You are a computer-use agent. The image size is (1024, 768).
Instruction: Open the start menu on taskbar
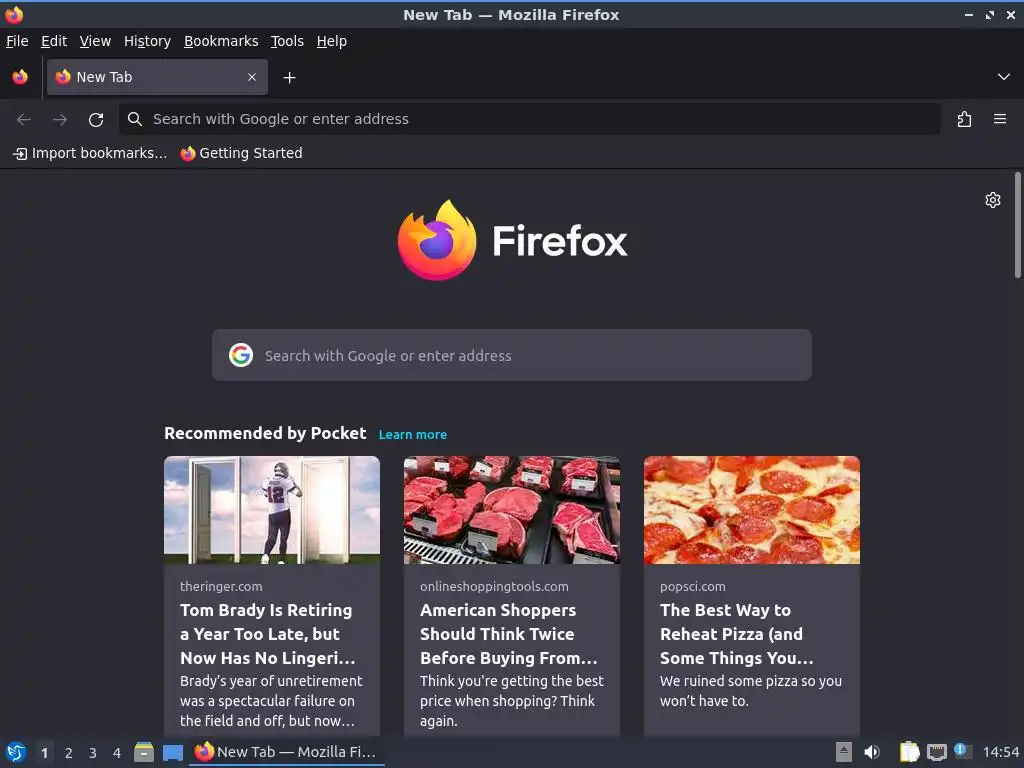(16, 752)
